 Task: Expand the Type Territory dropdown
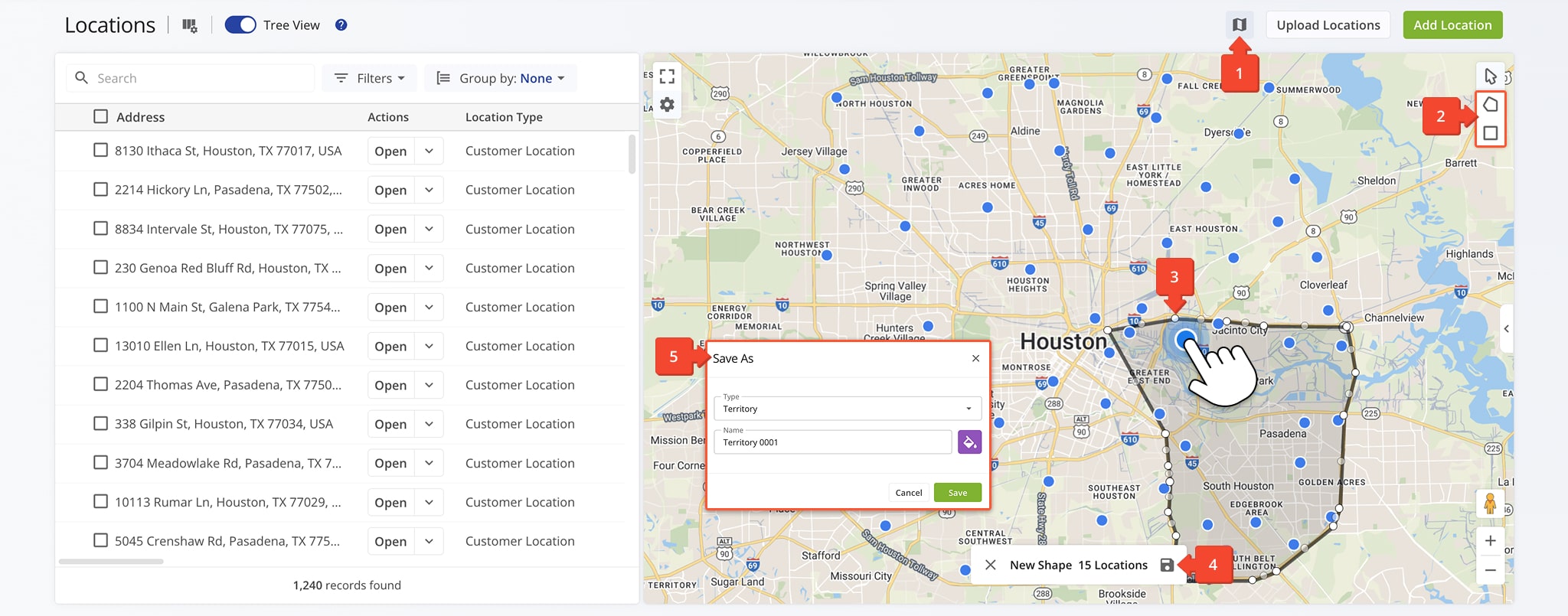[848, 409]
